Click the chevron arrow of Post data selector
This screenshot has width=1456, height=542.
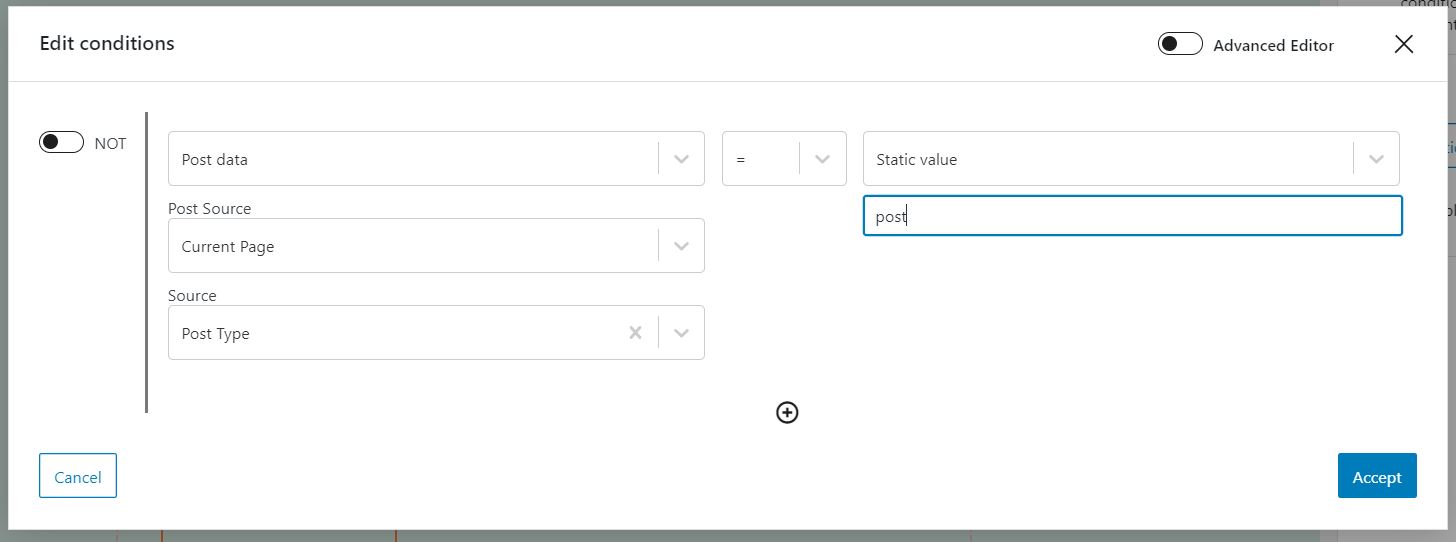click(682, 159)
